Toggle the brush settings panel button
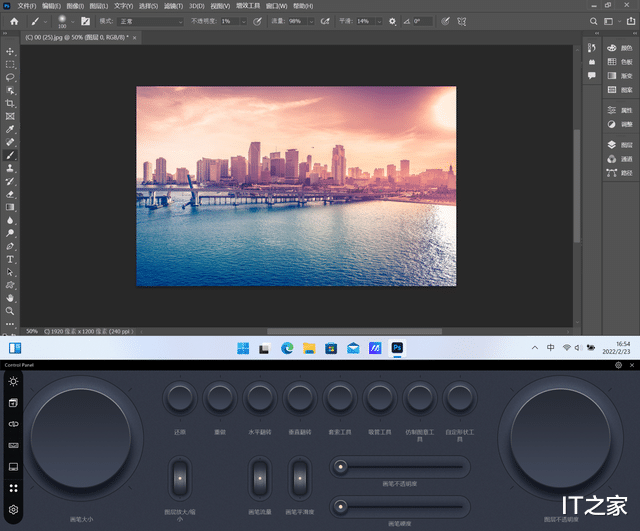Viewport: 640px width, 531px height. [x=85, y=20]
